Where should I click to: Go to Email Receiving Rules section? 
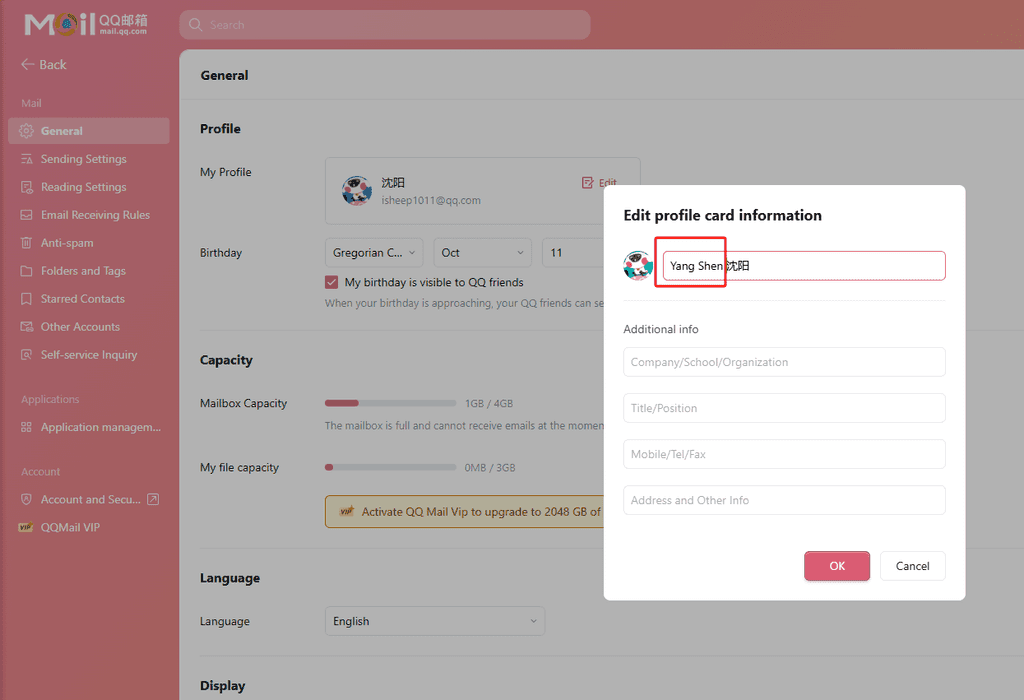point(95,215)
